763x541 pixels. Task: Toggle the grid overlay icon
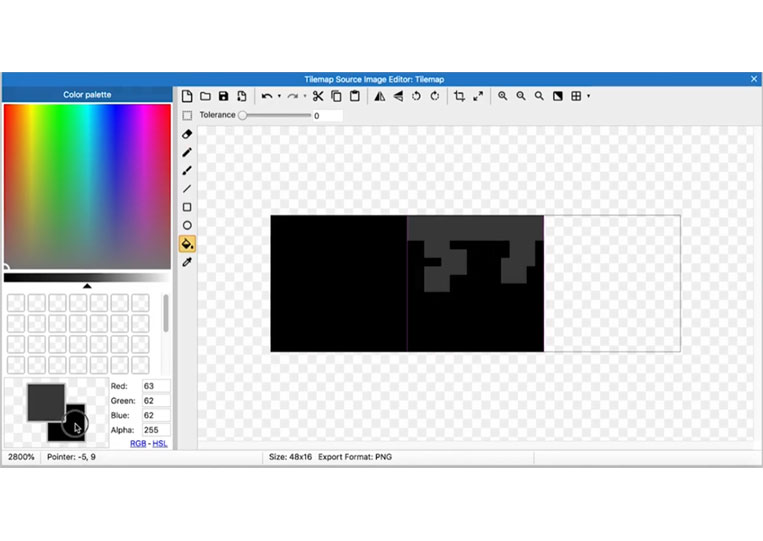click(576, 96)
